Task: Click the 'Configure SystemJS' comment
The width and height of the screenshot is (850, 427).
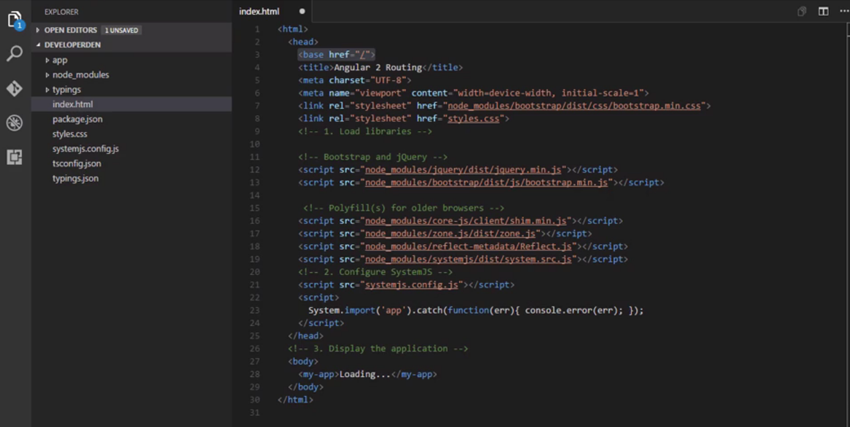Action: (375, 272)
